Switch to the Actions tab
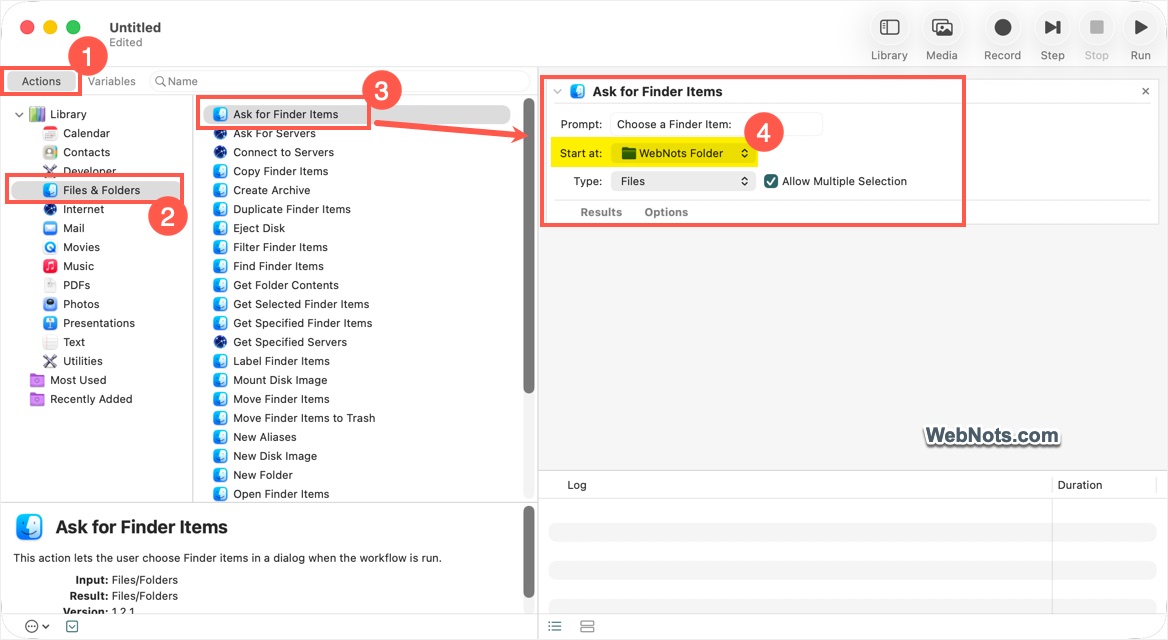This screenshot has width=1168, height=640. click(x=41, y=81)
